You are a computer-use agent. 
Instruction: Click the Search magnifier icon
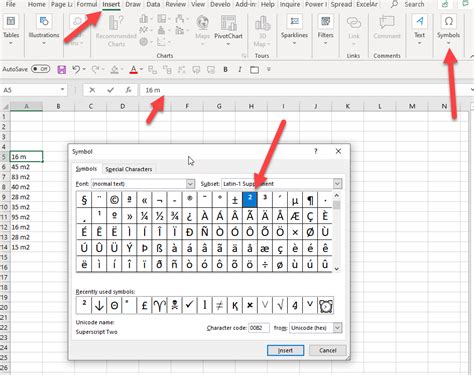[x=394, y=4]
